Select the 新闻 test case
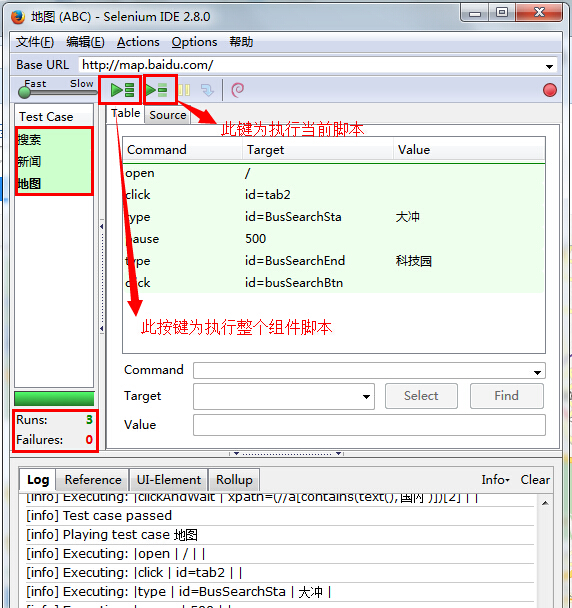Viewport: 572px width, 608px height. pyautogui.click(x=54, y=161)
